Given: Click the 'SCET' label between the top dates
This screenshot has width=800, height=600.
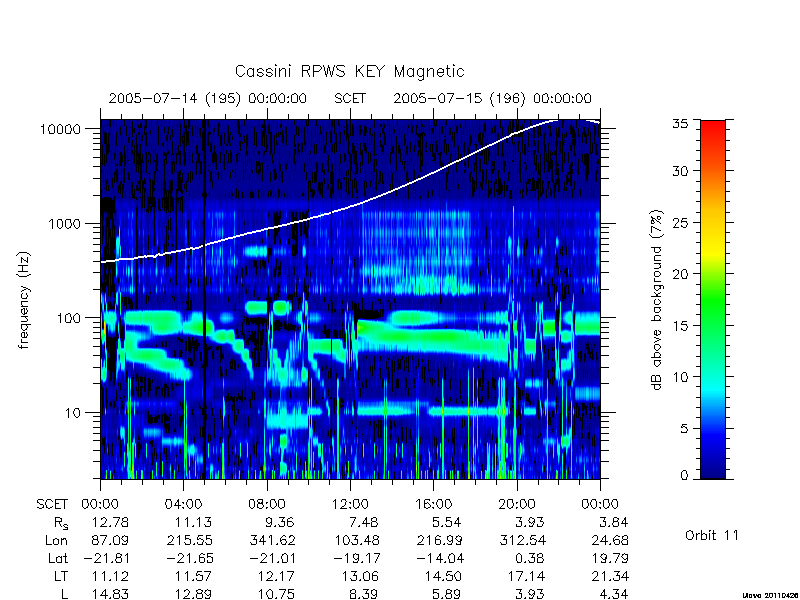Looking at the screenshot, I should click(x=350, y=98).
